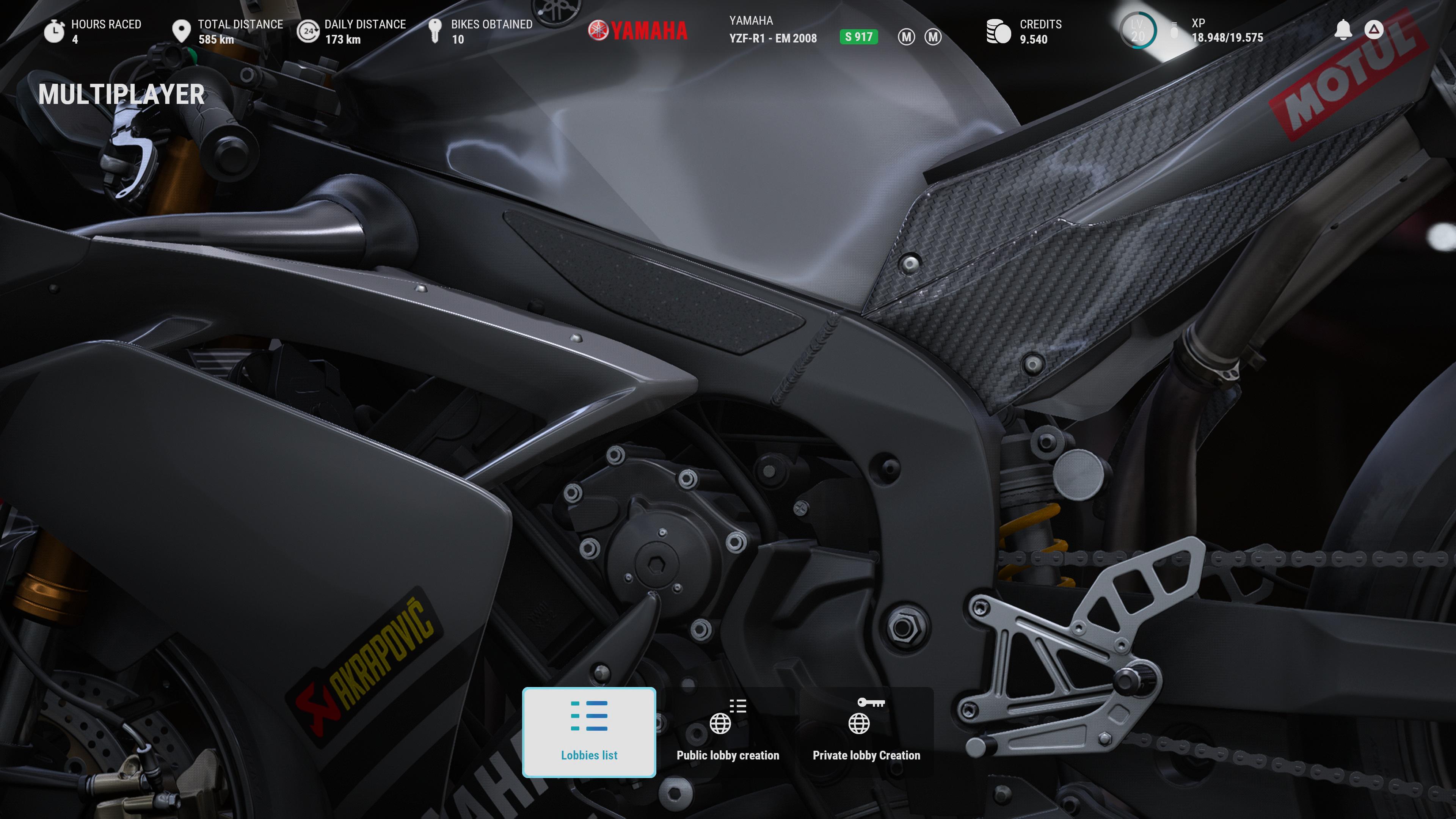
Task: Open the Lobbies list tile
Action: [x=589, y=732]
